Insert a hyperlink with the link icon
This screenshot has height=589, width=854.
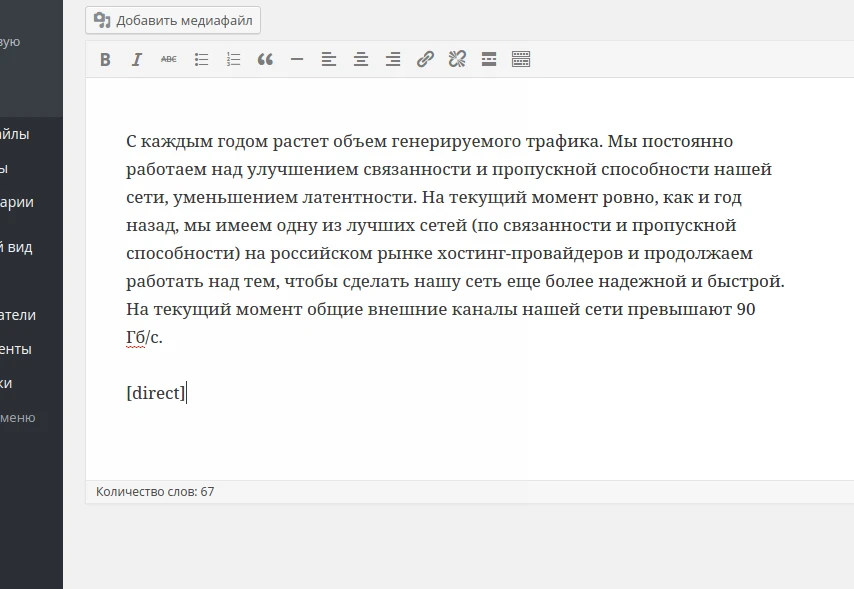coord(425,59)
